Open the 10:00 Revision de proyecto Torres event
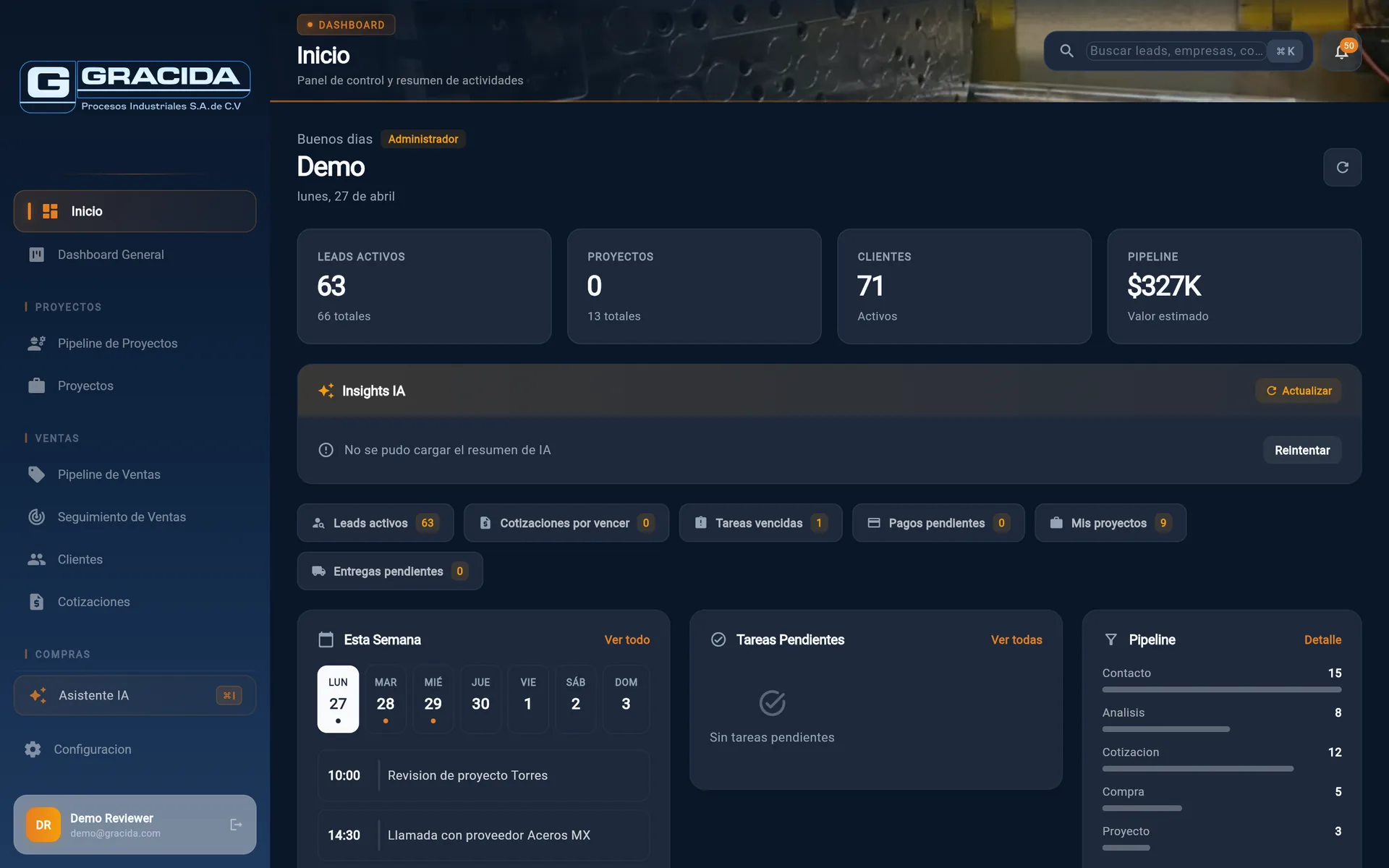The image size is (1389, 868). (483, 775)
